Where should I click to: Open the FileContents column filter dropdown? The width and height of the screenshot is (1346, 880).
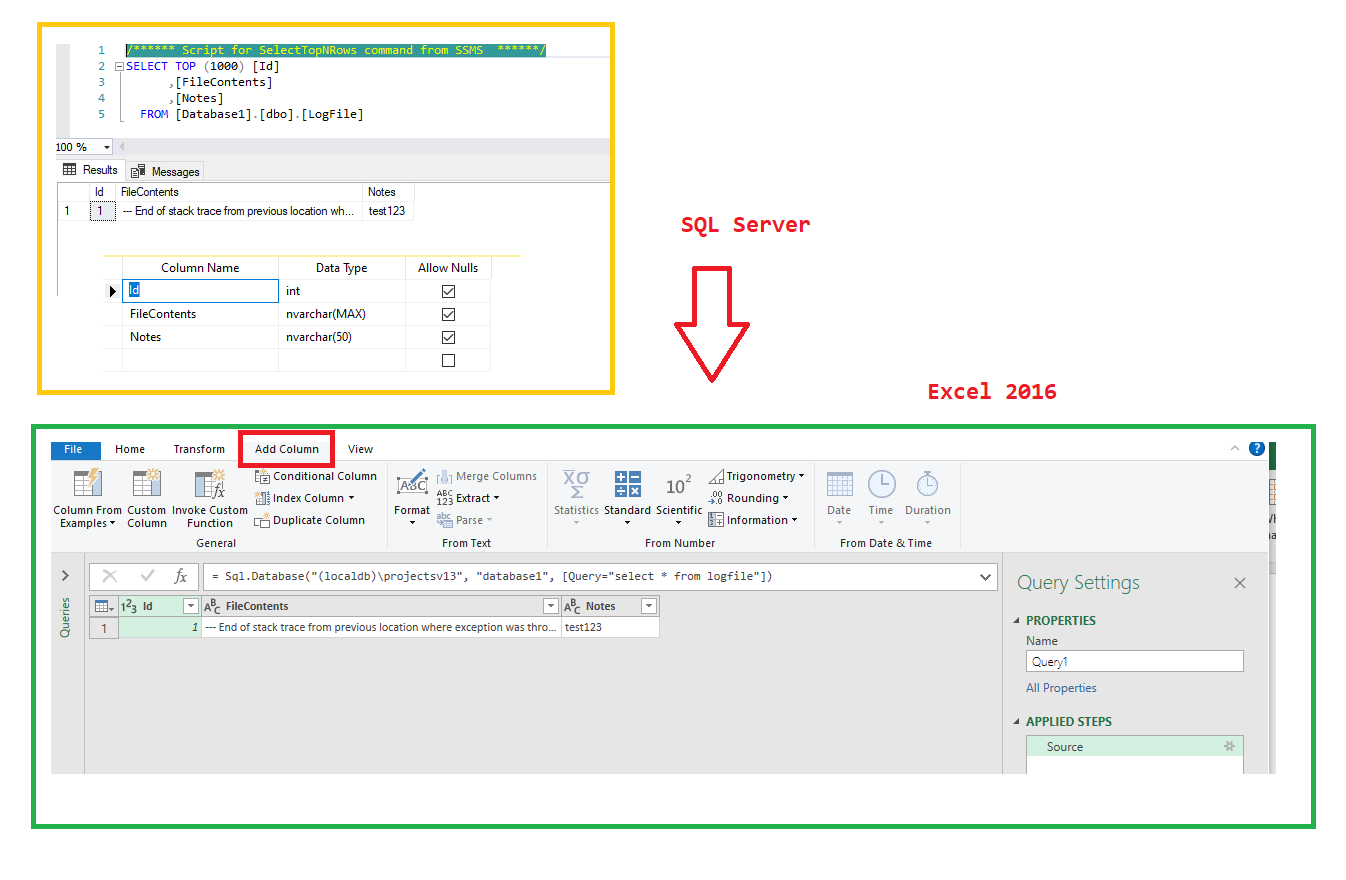[x=551, y=606]
